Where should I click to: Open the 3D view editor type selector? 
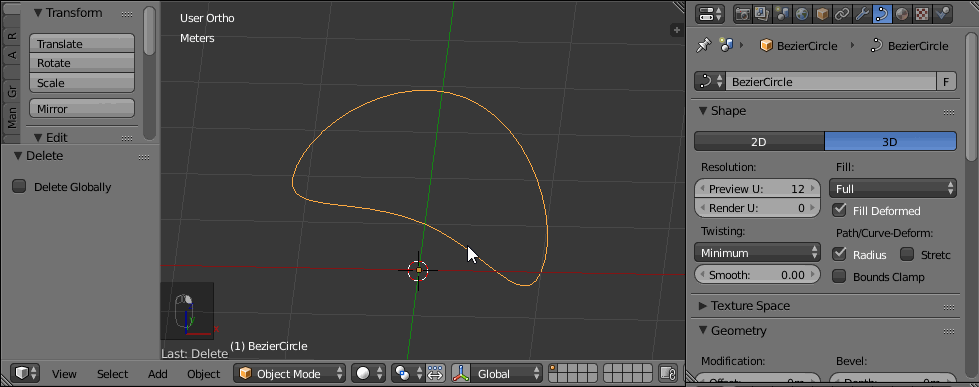(x=25, y=373)
